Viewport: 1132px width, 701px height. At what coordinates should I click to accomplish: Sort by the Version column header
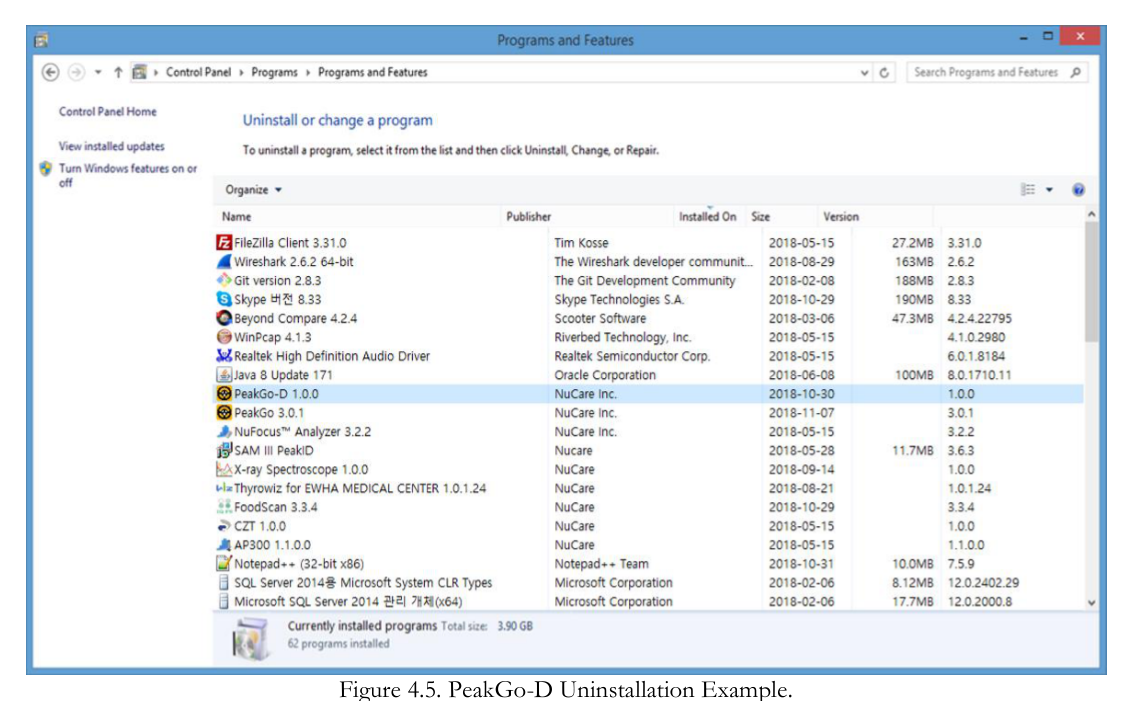(841, 217)
